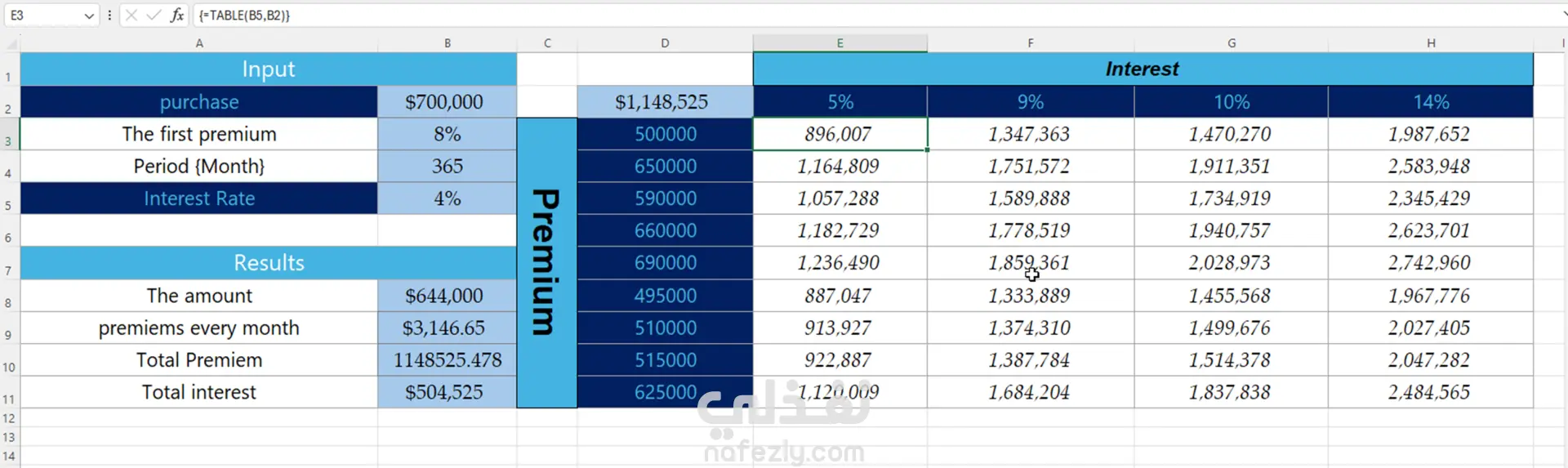1568x468 pixels.
Task: Select column D header
Action: (665, 43)
